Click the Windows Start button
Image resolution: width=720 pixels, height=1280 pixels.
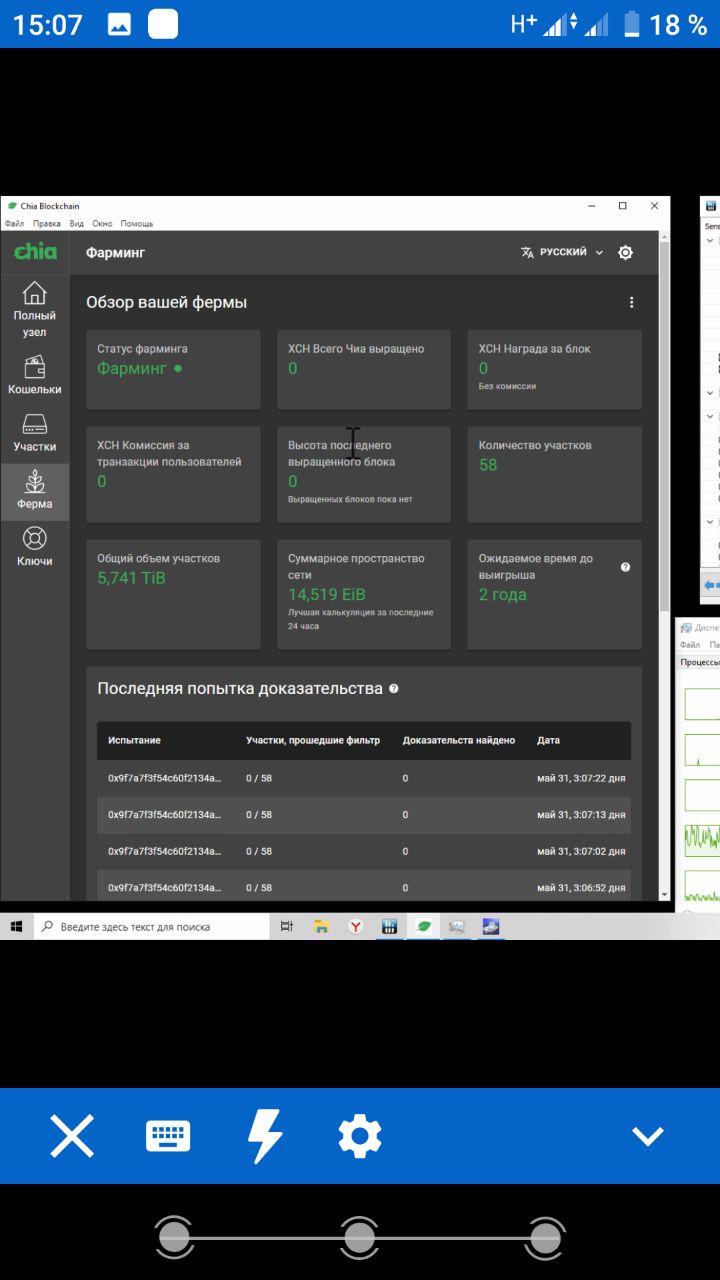point(16,927)
